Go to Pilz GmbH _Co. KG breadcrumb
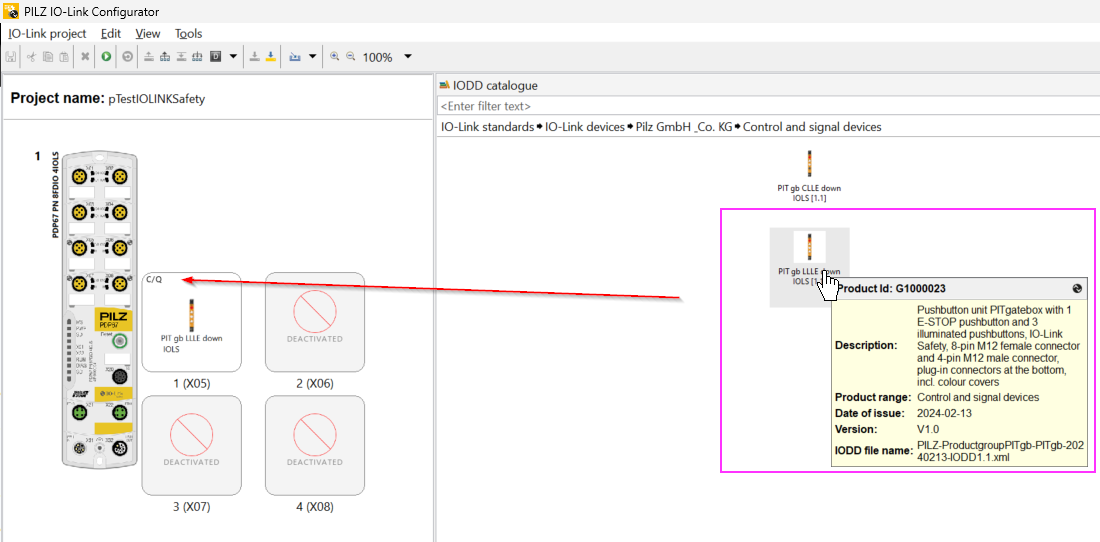 (683, 127)
